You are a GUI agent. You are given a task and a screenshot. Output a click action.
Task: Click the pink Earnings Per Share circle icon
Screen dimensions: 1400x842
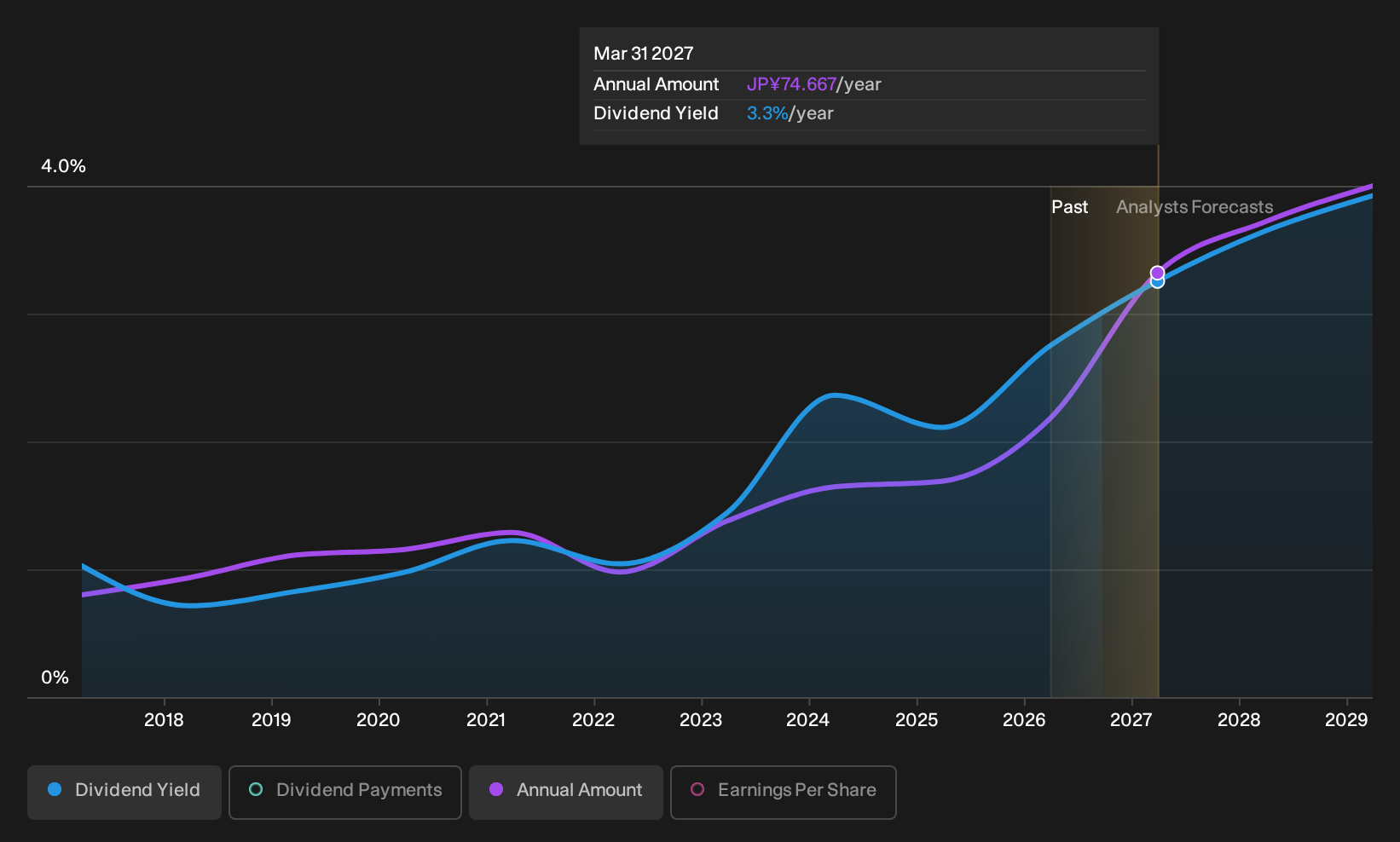697,789
